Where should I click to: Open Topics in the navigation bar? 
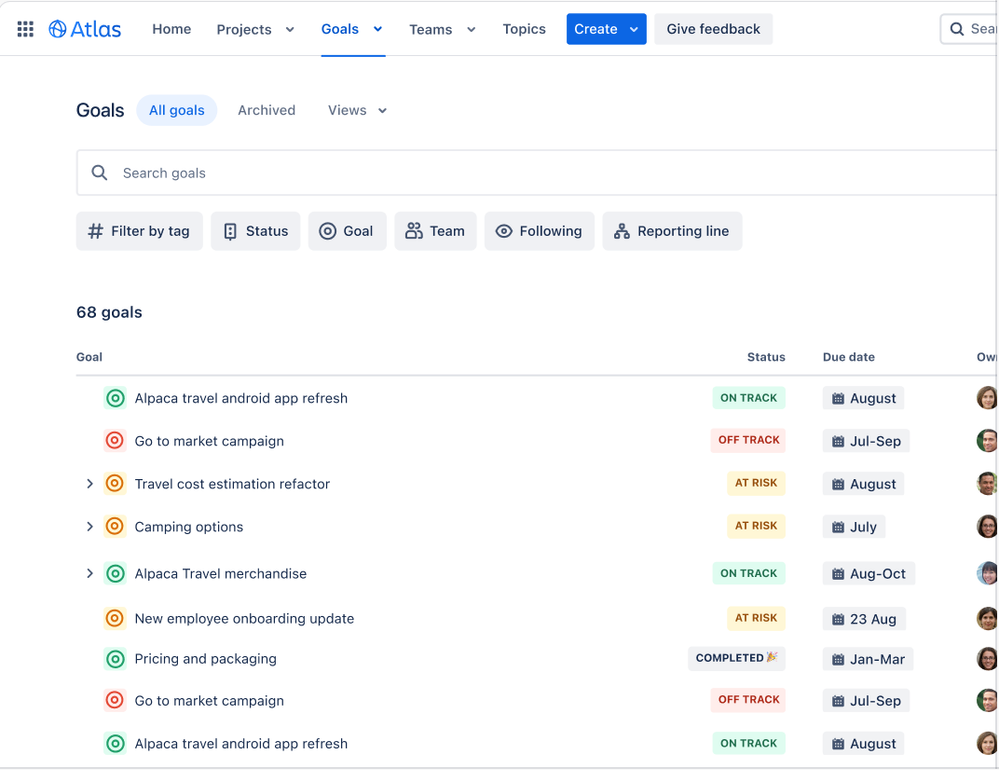(524, 29)
